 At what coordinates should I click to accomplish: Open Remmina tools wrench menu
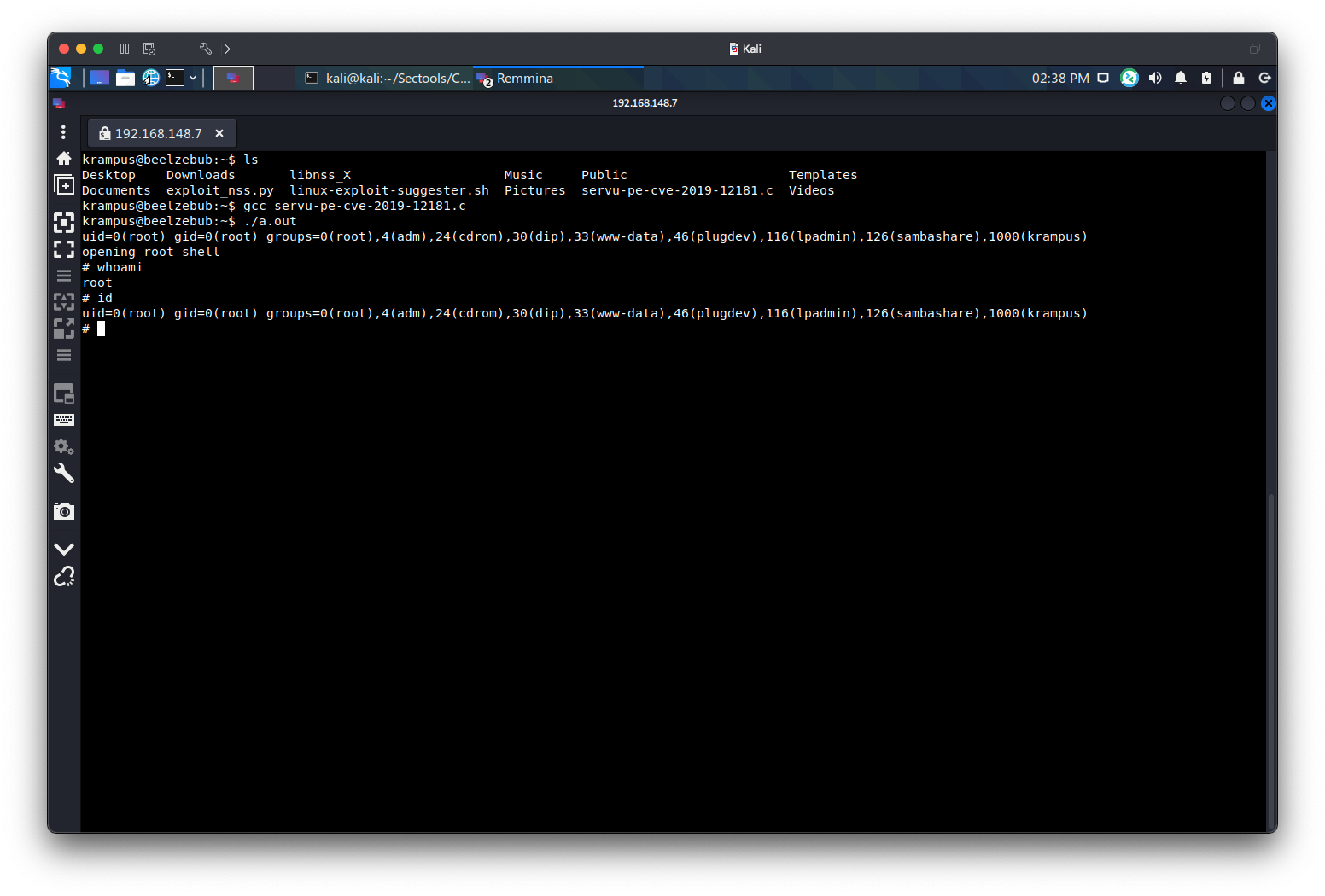click(64, 473)
